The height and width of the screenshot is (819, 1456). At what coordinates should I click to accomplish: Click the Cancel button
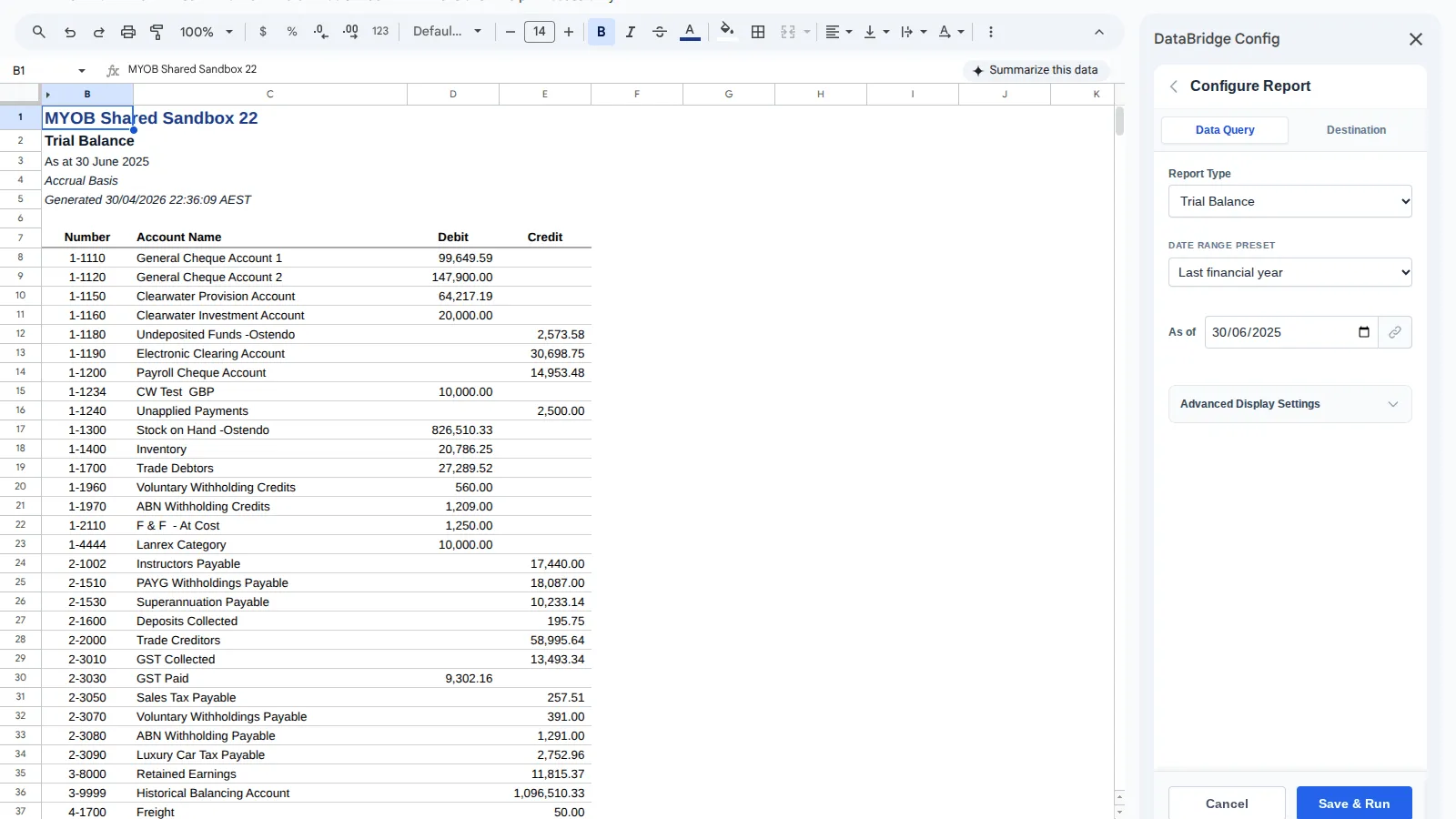pyautogui.click(x=1227, y=804)
